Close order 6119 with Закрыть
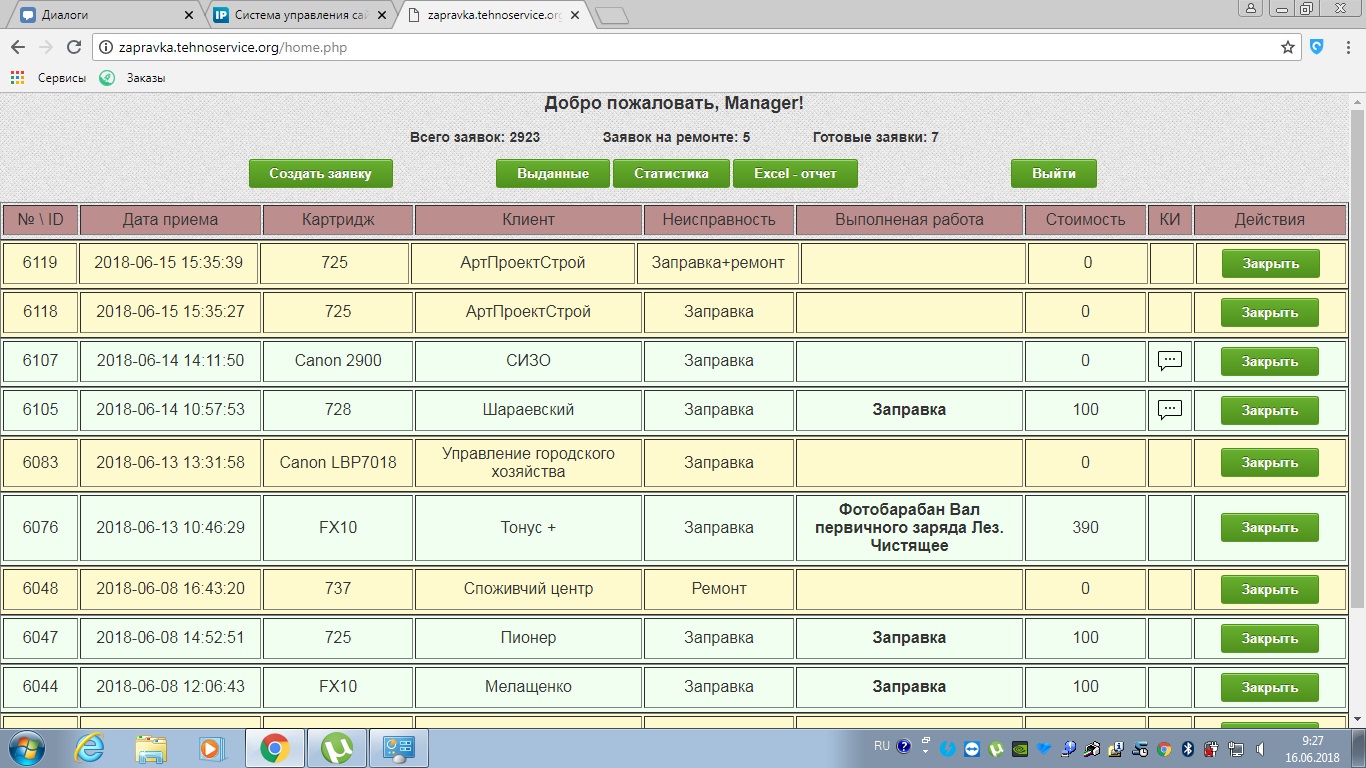The height and width of the screenshot is (768, 1366). pos(1270,264)
